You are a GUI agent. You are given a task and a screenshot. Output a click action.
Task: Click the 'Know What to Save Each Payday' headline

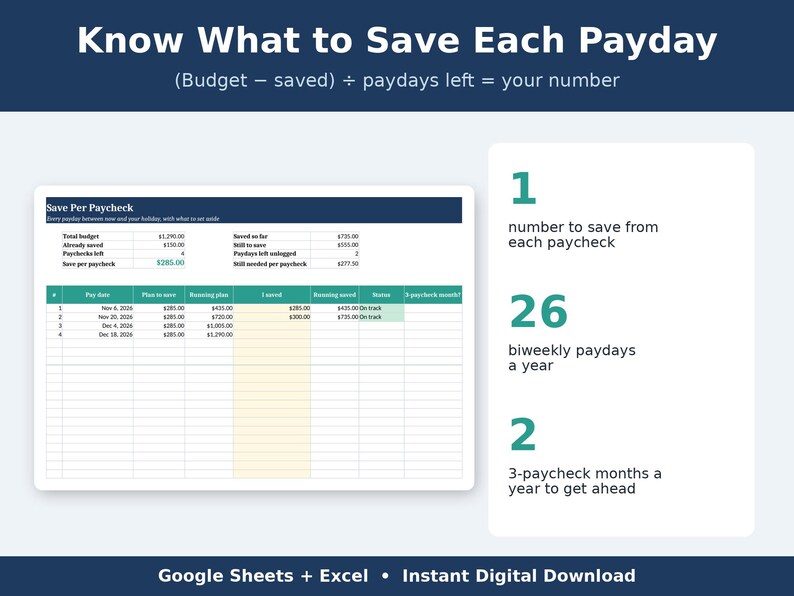397,41
